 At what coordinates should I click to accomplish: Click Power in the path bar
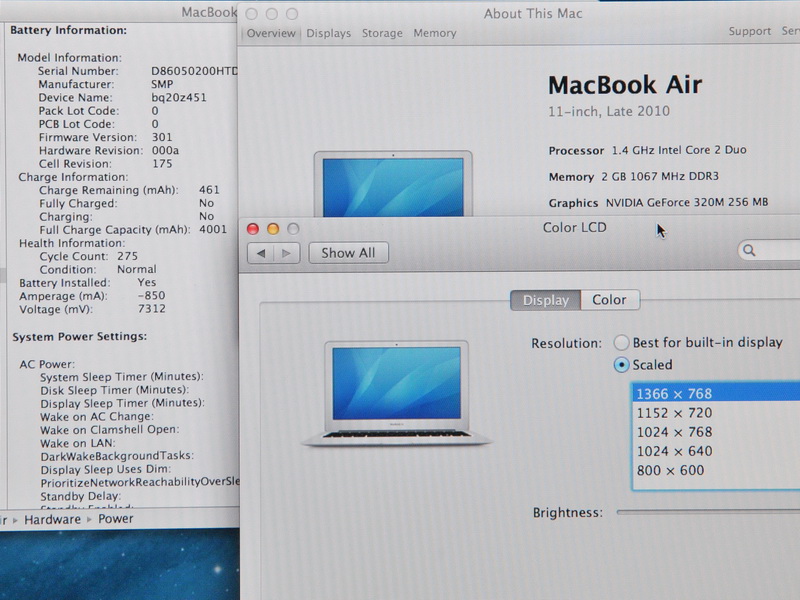point(116,519)
